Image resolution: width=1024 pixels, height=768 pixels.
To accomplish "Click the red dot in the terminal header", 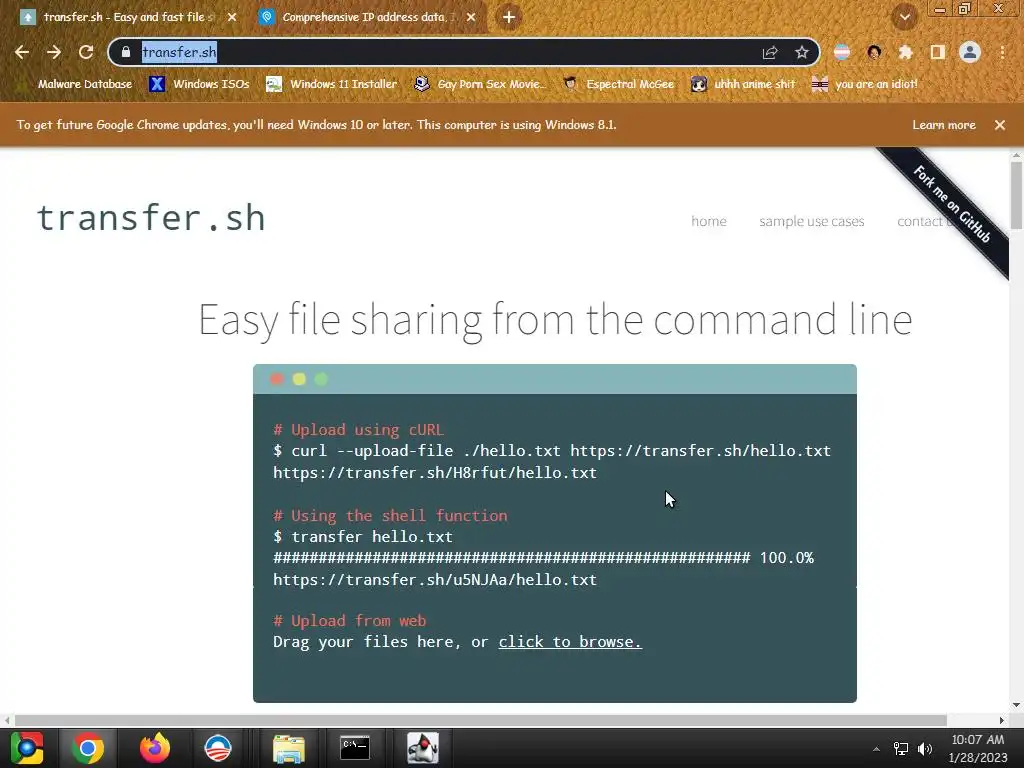I will point(277,379).
